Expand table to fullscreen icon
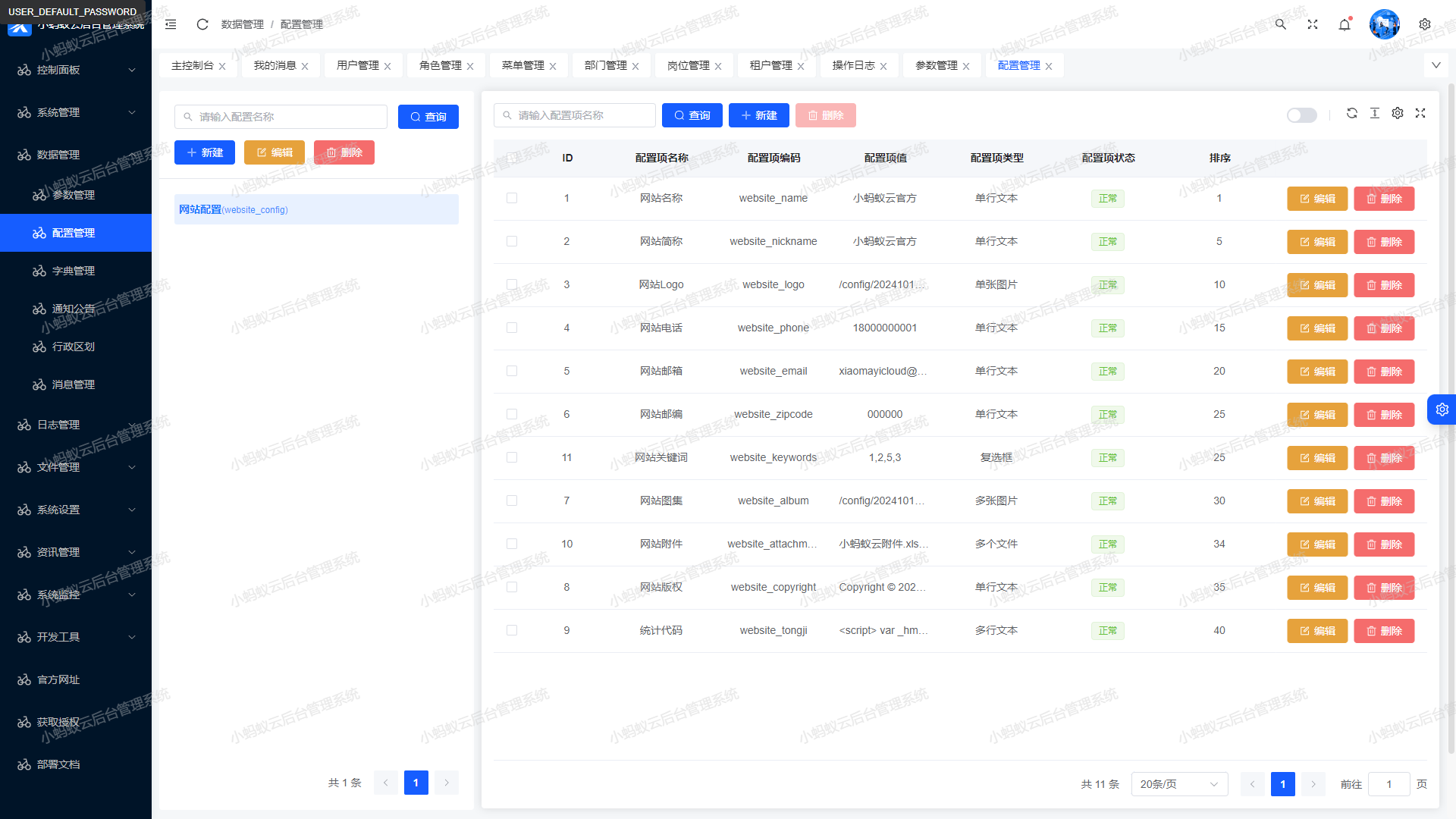1456x819 pixels. 1420,113
